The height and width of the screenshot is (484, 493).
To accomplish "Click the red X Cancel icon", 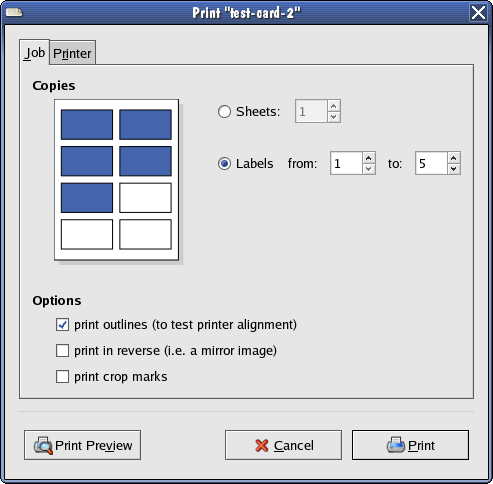I will (x=262, y=445).
